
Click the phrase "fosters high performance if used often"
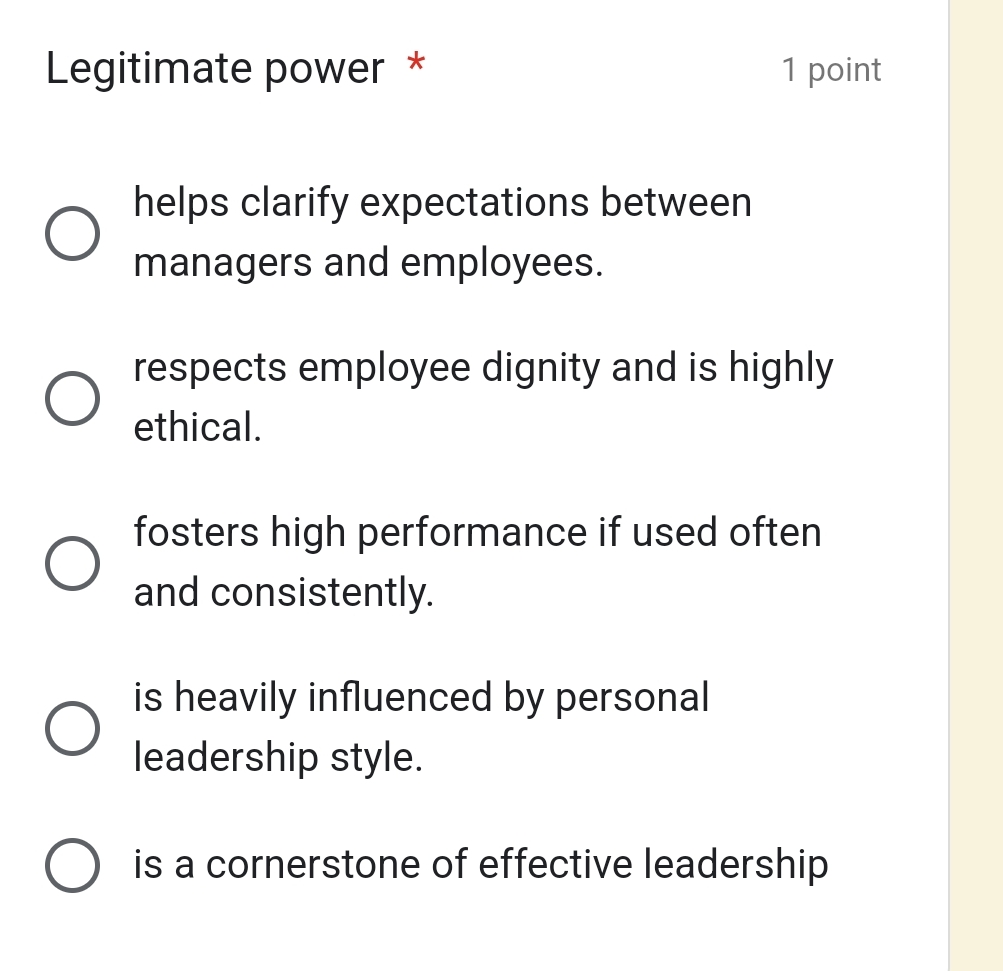pyautogui.click(x=477, y=532)
